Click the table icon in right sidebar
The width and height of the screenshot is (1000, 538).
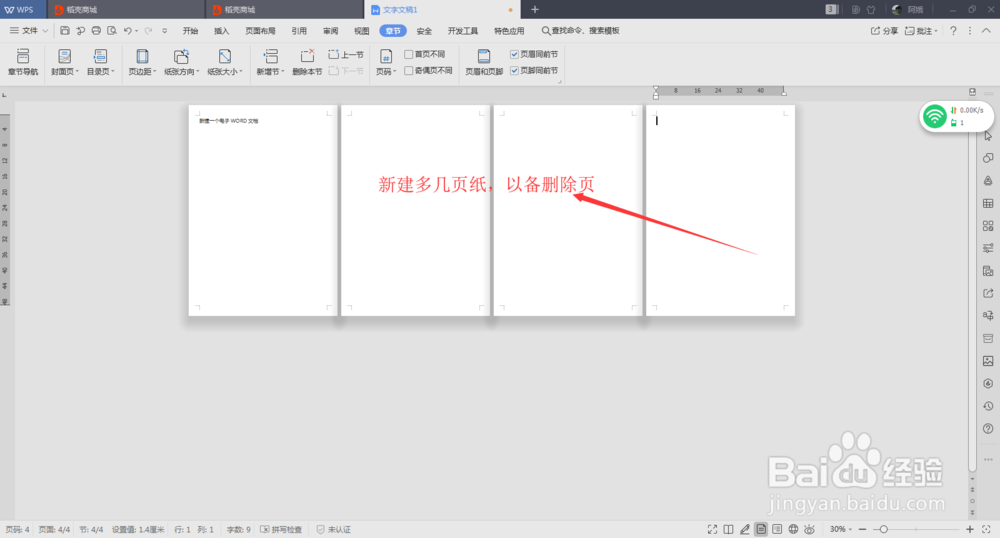pyautogui.click(x=988, y=203)
